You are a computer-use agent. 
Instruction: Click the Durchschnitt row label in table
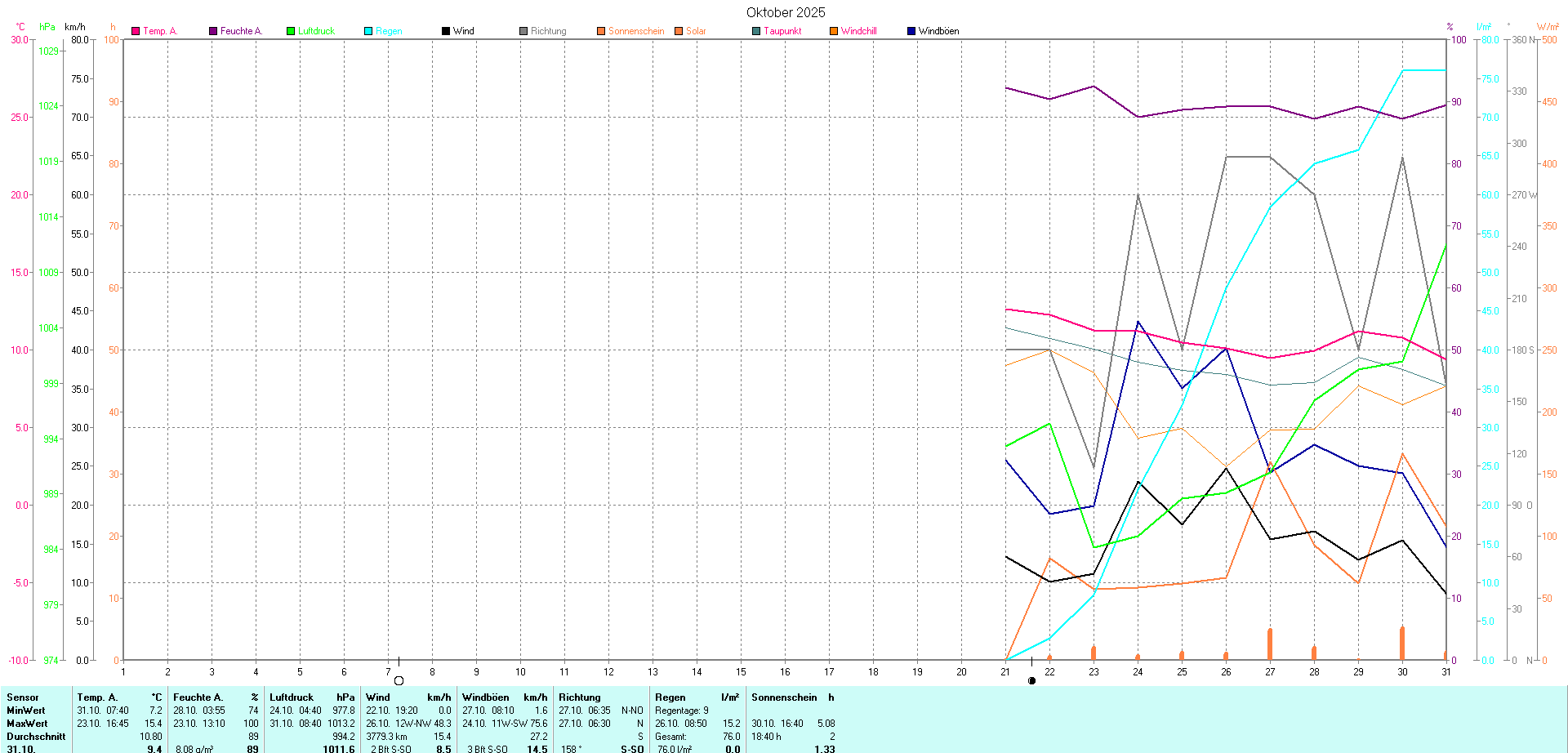point(36,737)
